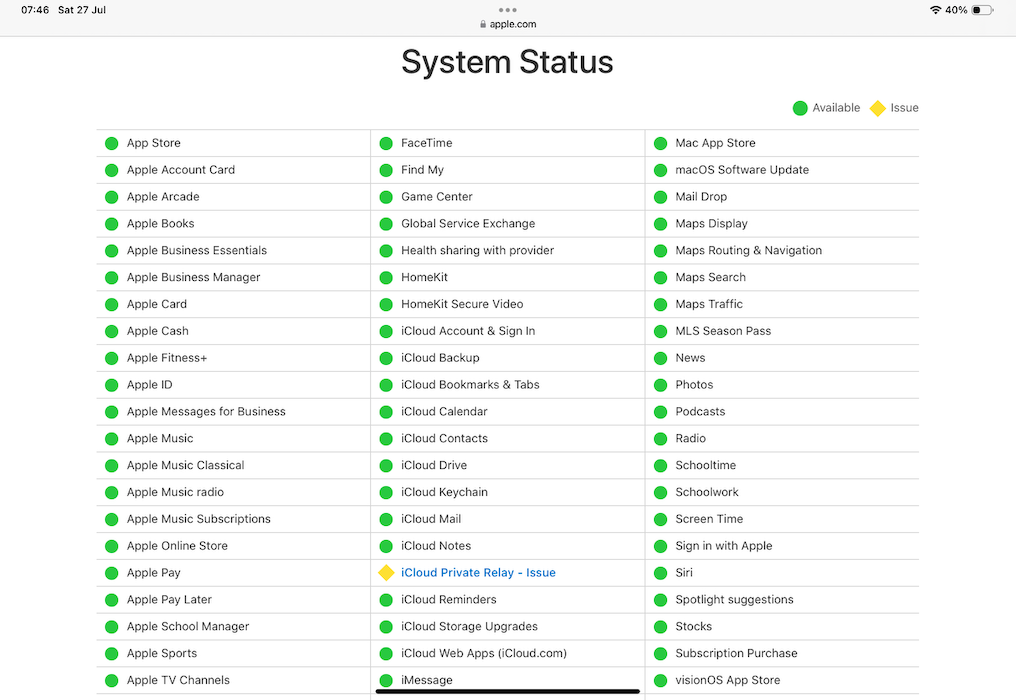The image size is (1016, 700).
Task: Select the MLS Season Pass entry
Action: (x=723, y=331)
